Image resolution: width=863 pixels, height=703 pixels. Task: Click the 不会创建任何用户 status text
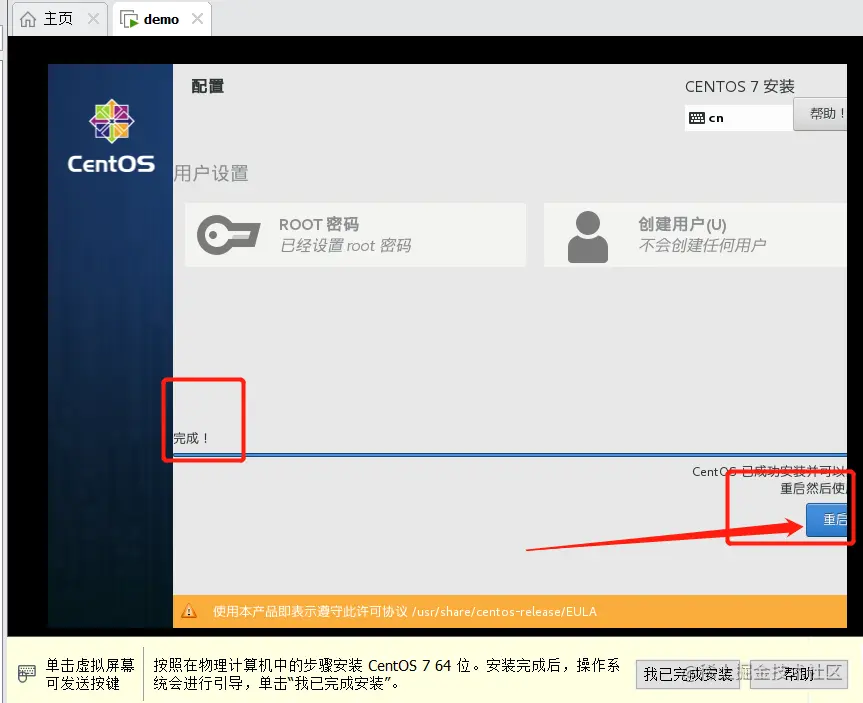pos(702,245)
